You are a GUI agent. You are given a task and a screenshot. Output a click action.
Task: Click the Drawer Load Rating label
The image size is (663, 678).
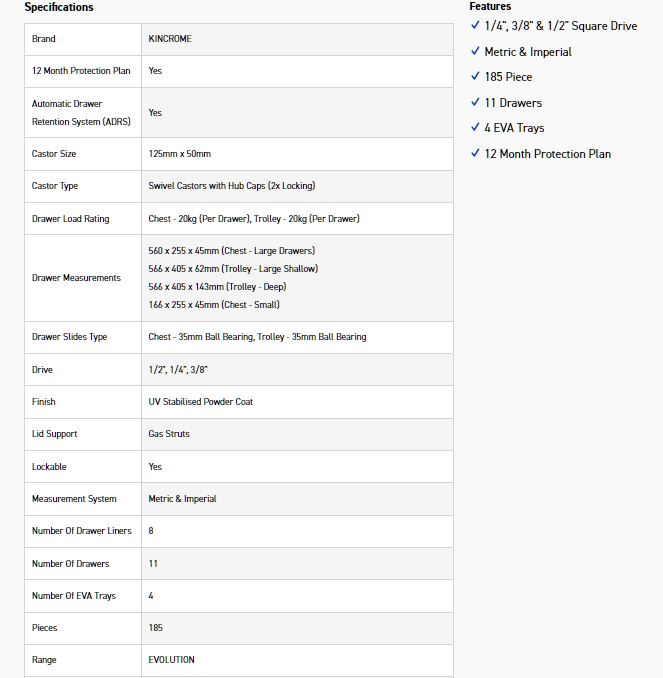click(x=71, y=219)
